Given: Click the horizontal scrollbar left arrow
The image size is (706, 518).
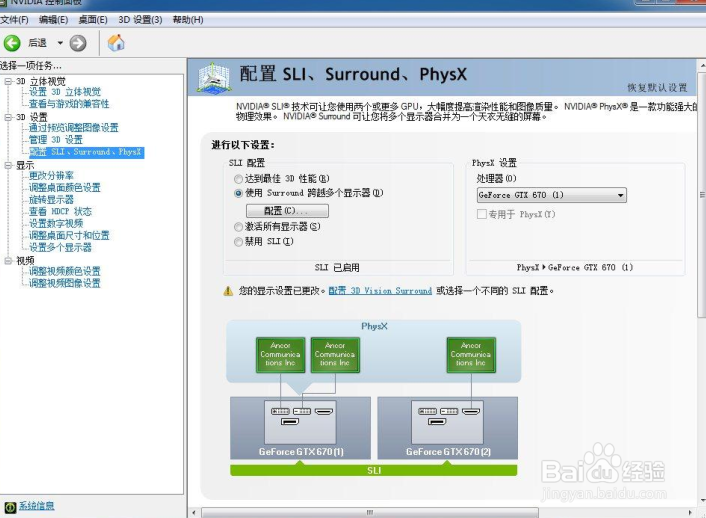Looking at the screenshot, I should coord(194,513).
